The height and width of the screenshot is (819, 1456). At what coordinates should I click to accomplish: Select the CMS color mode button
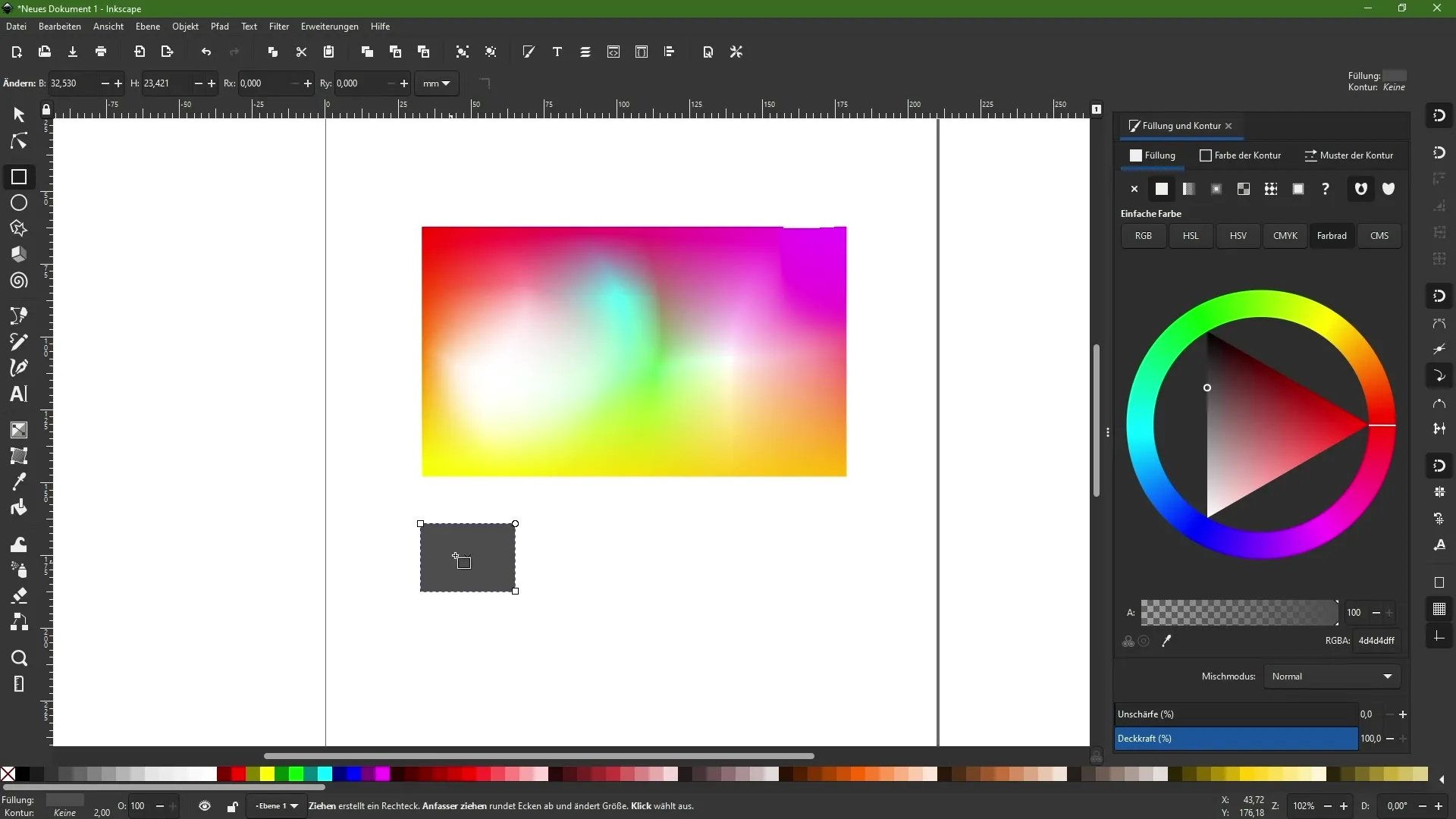click(1379, 236)
